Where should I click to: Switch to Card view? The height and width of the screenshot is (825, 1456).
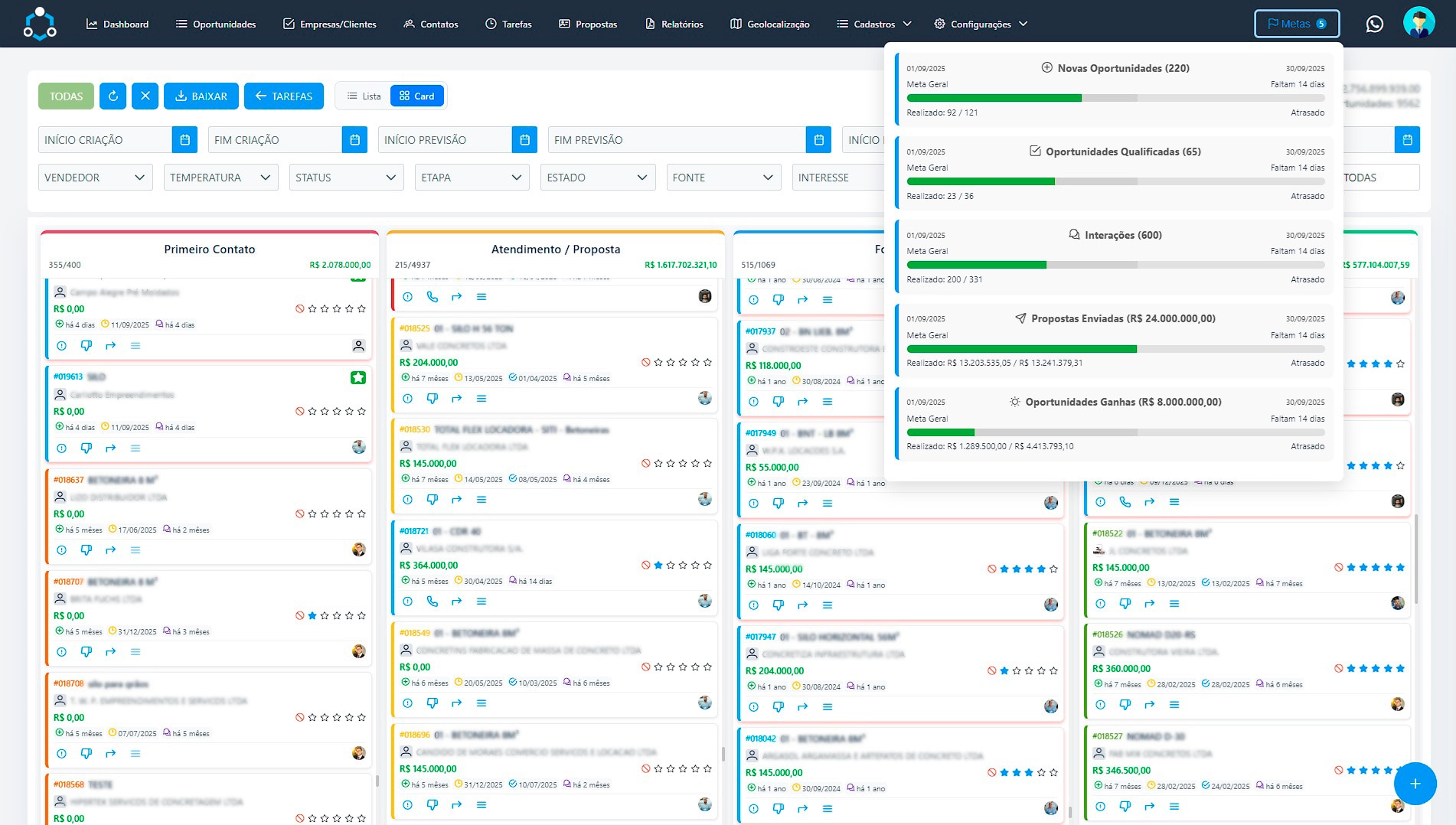[x=417, y=96]
